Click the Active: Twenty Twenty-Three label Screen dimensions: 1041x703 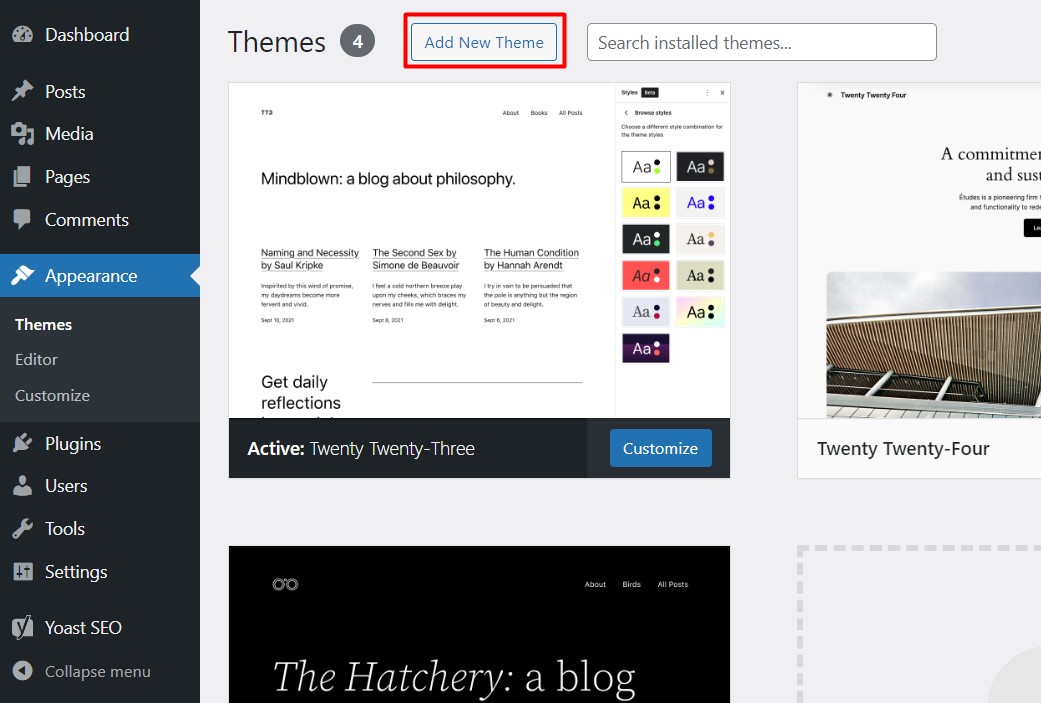tap(361, 449)
